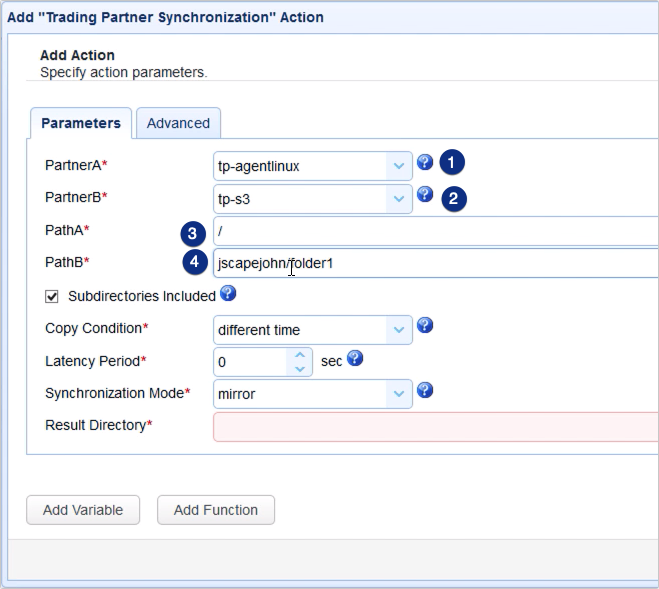The image size is (659, 589).
Task: Expand the PartnerA dropdown
Action: (398, 166)
